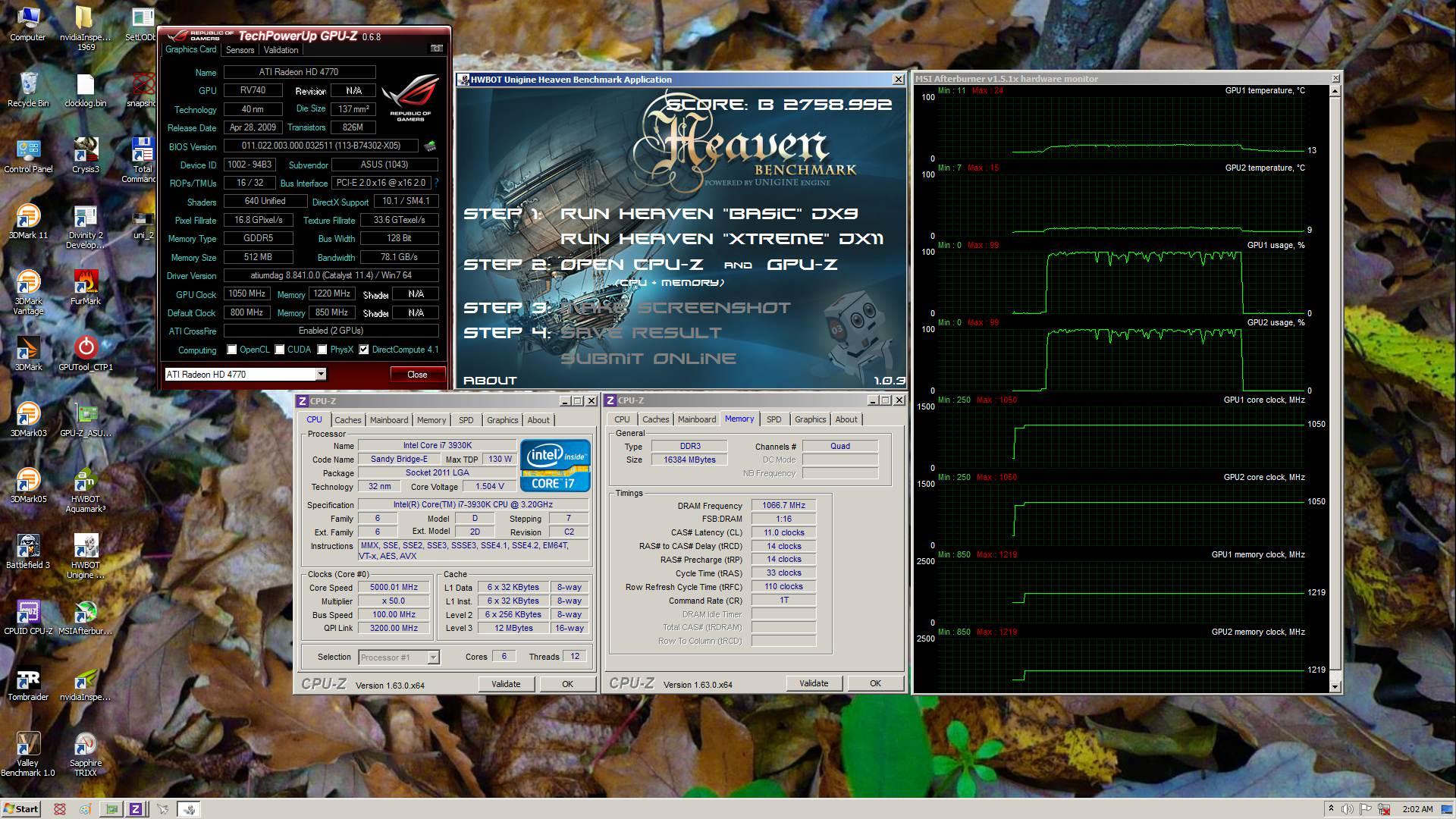Image resolution: width=1456 pixels, height=819 pixels.
Task: Click the Bus Interface question mark in GPU-Z
Action: click(x=437, y=183)
